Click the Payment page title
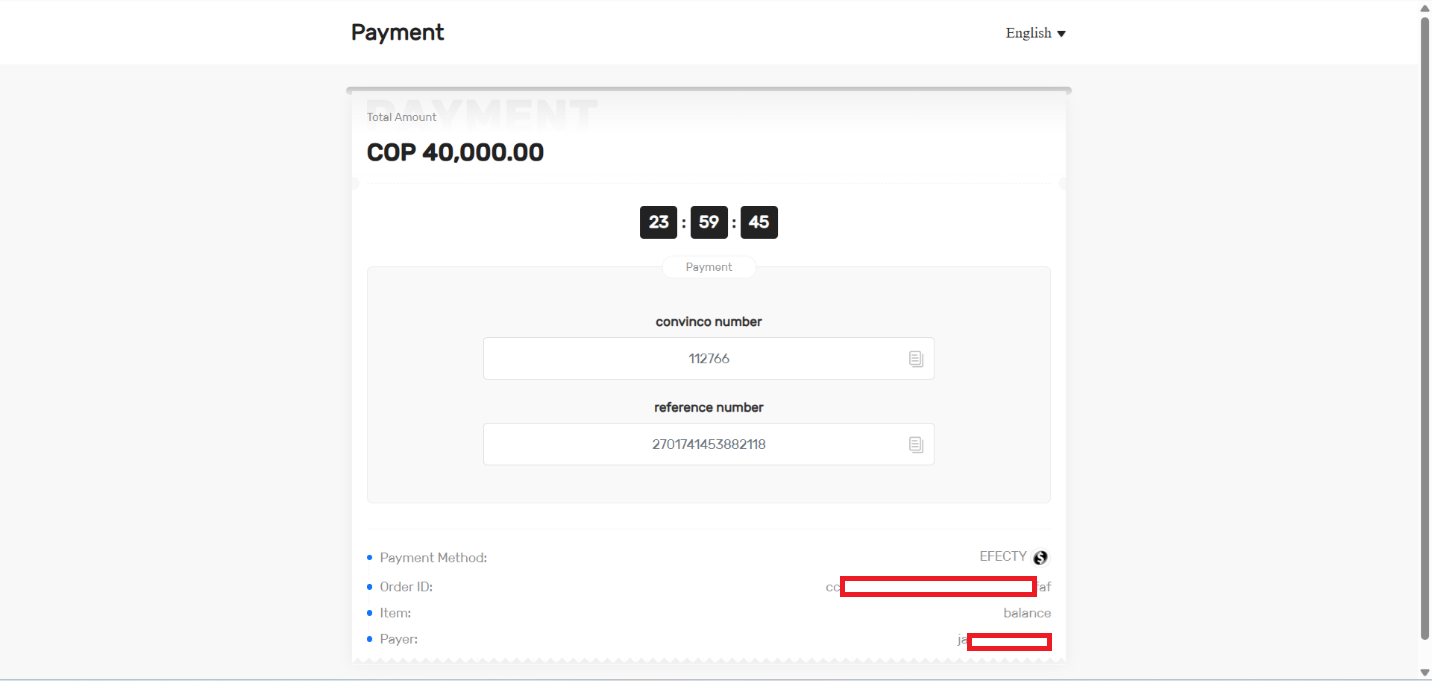1432x681 pixels. 397,33
